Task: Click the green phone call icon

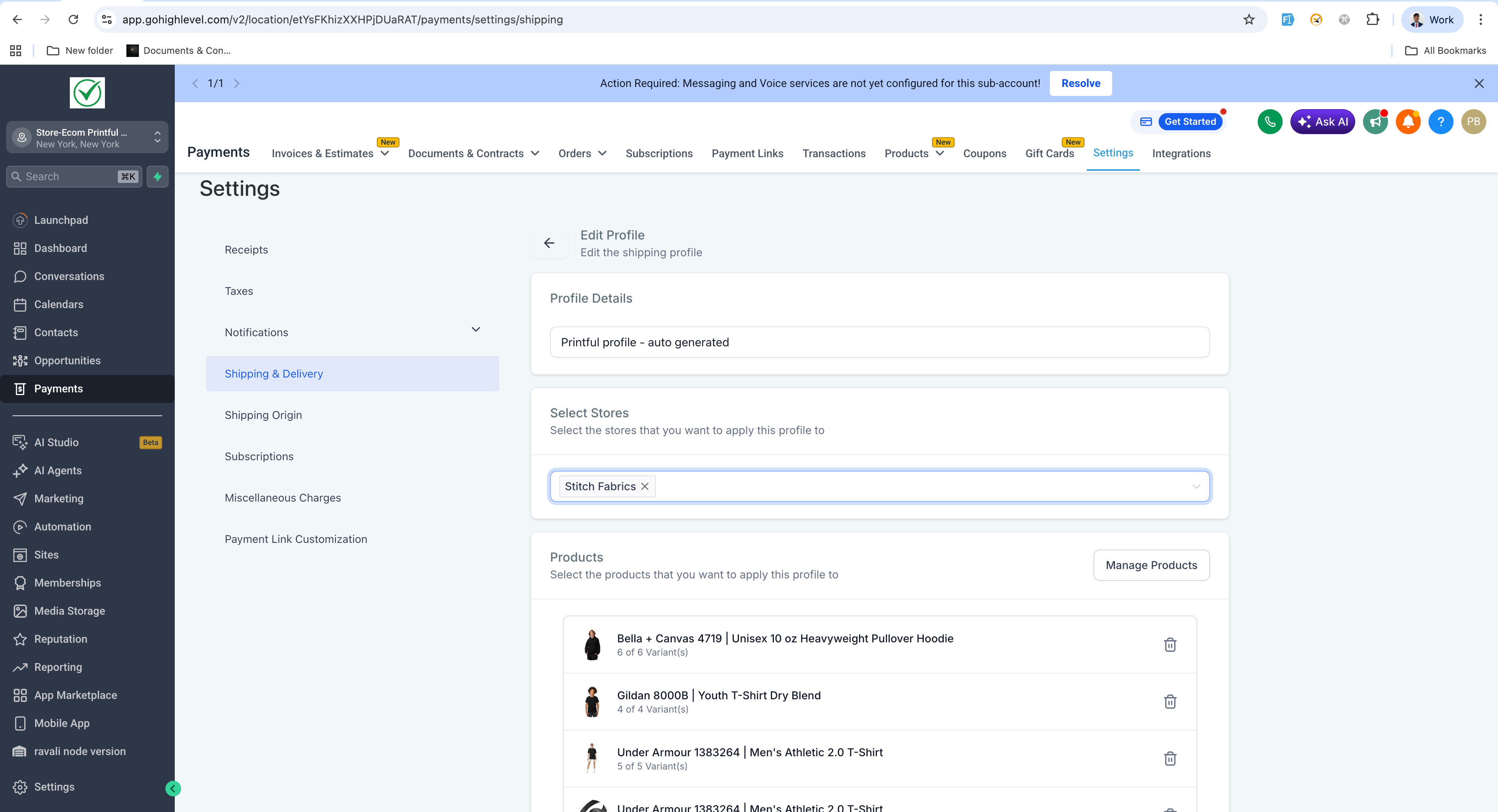Action: (1269, 121)
